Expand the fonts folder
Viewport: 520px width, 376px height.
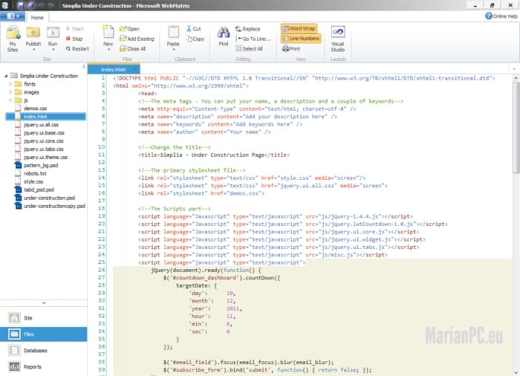[11, 84]
